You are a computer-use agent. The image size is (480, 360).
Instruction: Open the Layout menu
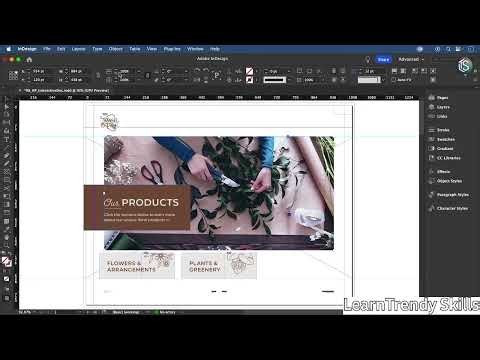point(78,49)
